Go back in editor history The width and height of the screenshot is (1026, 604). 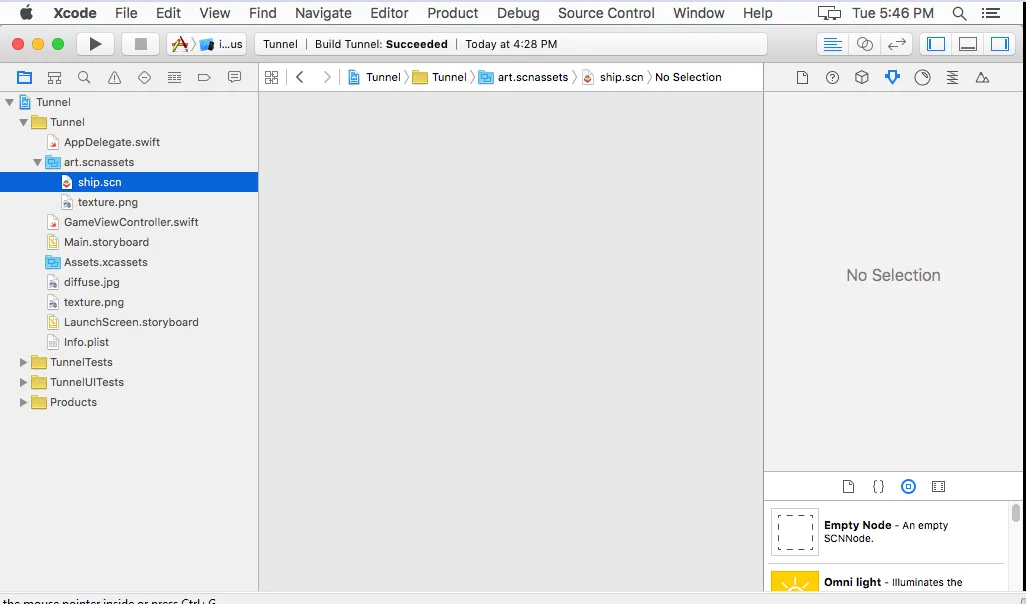tap(300, 77)
